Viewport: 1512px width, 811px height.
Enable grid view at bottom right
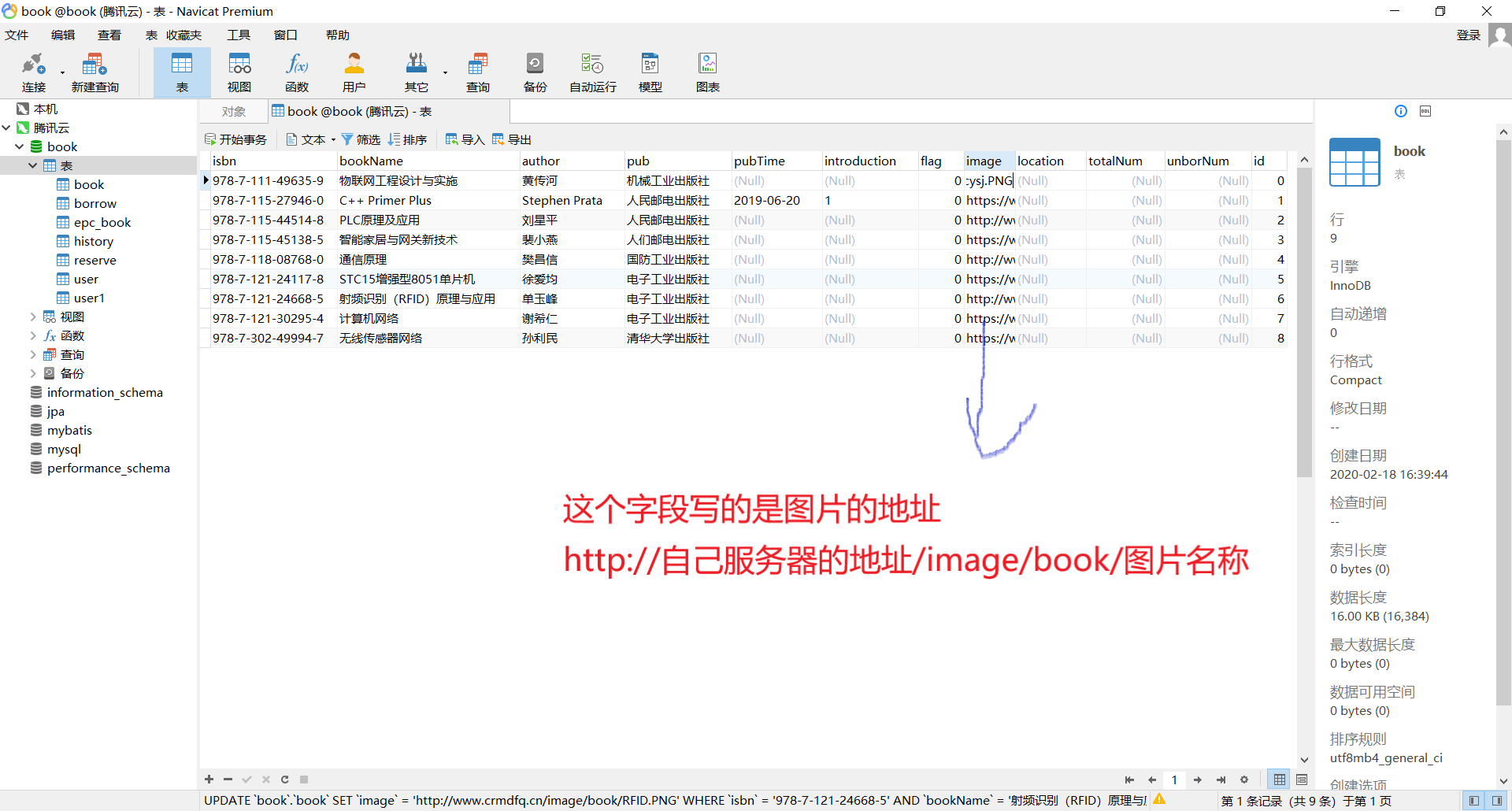click(x=1278, y=780)
